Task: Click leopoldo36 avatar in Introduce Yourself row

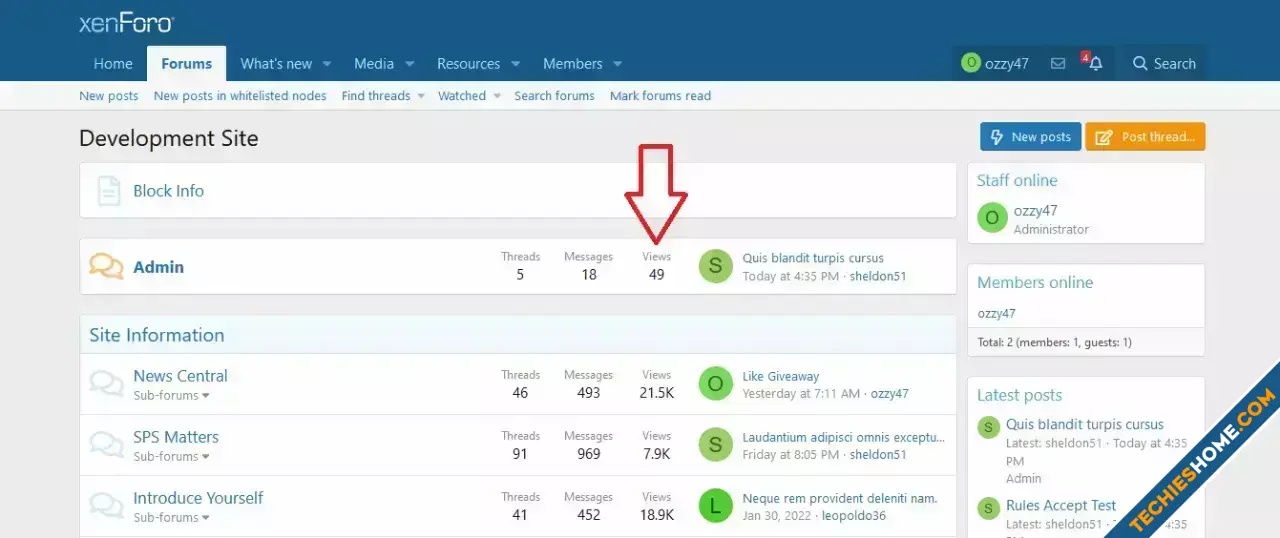Action: coord(715,506)
